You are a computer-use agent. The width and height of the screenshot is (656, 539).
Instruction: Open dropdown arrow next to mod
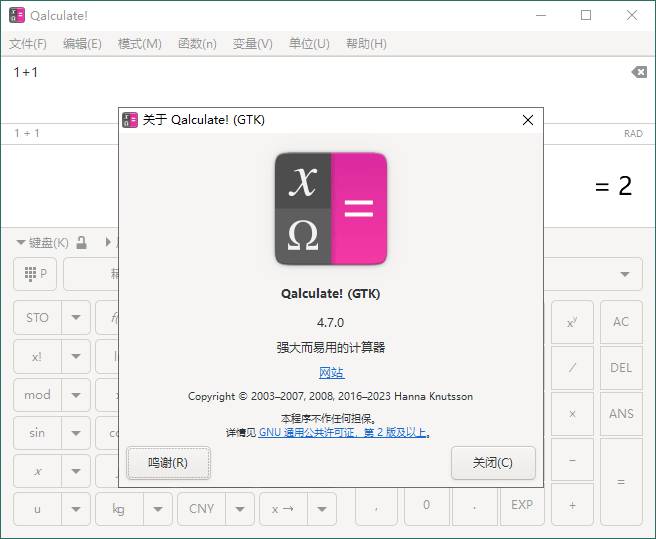[x=76, y=395]
